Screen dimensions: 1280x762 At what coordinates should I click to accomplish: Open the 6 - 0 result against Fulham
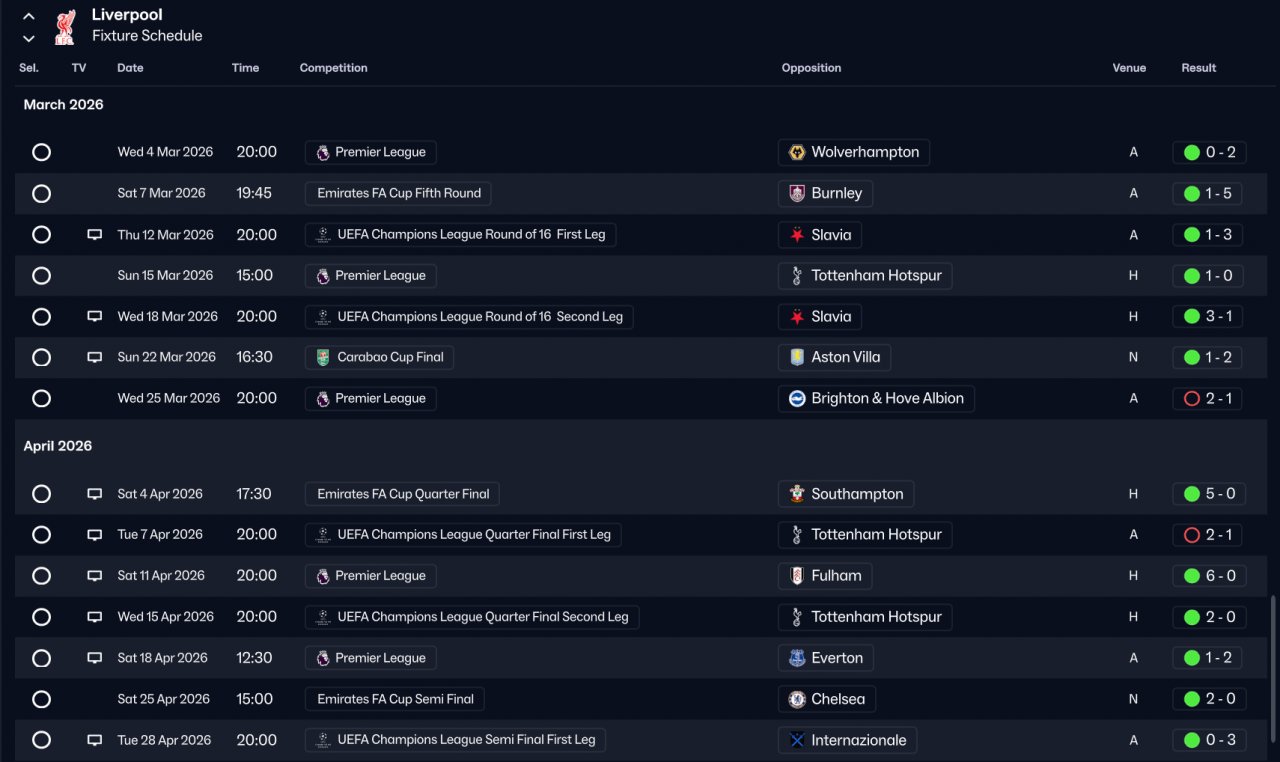[x=1210, y=576]
